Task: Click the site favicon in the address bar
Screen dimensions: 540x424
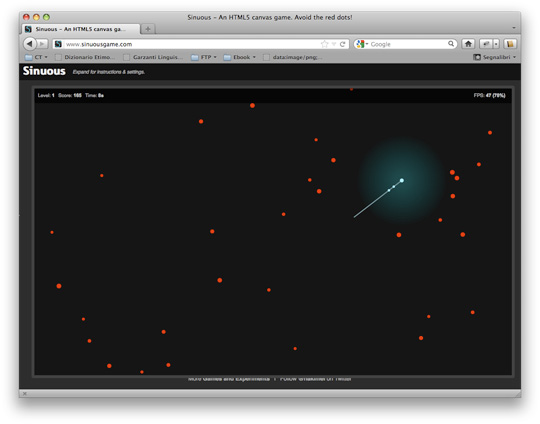Action: click(x=58, y=44)
